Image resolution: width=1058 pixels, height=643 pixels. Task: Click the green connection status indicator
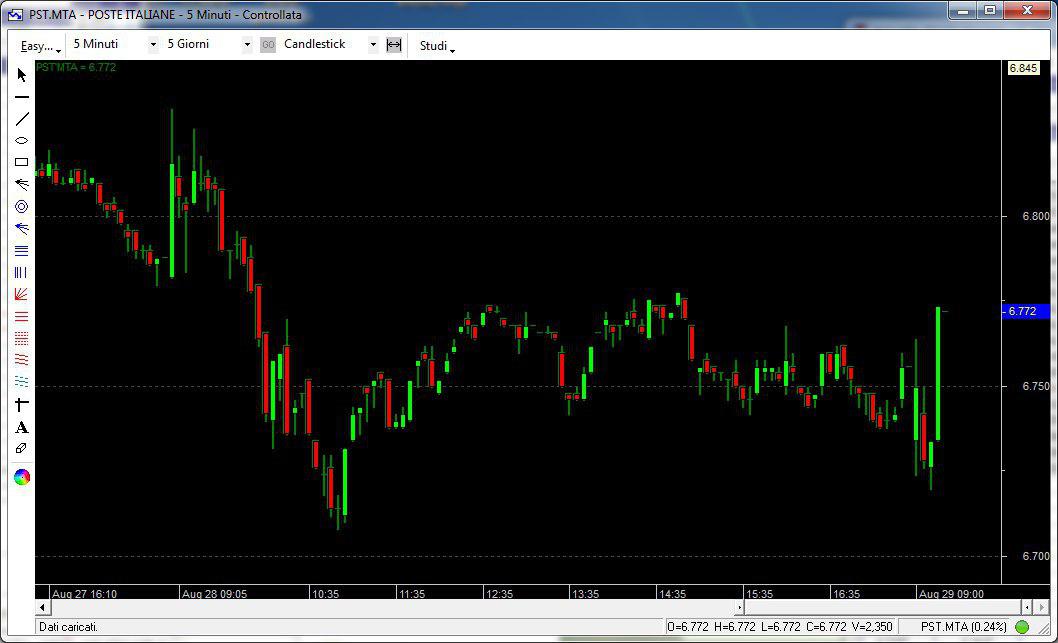click(1022, 627)
